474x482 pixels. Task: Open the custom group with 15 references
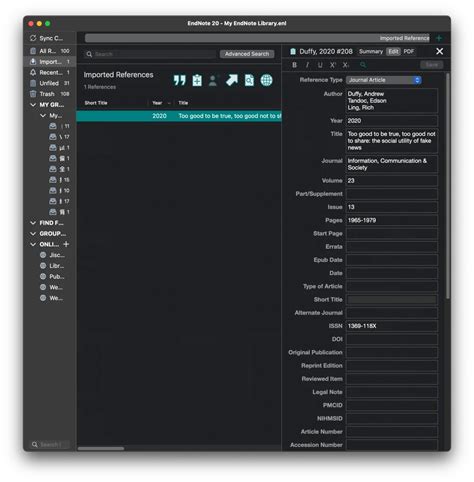pos(59,180)
